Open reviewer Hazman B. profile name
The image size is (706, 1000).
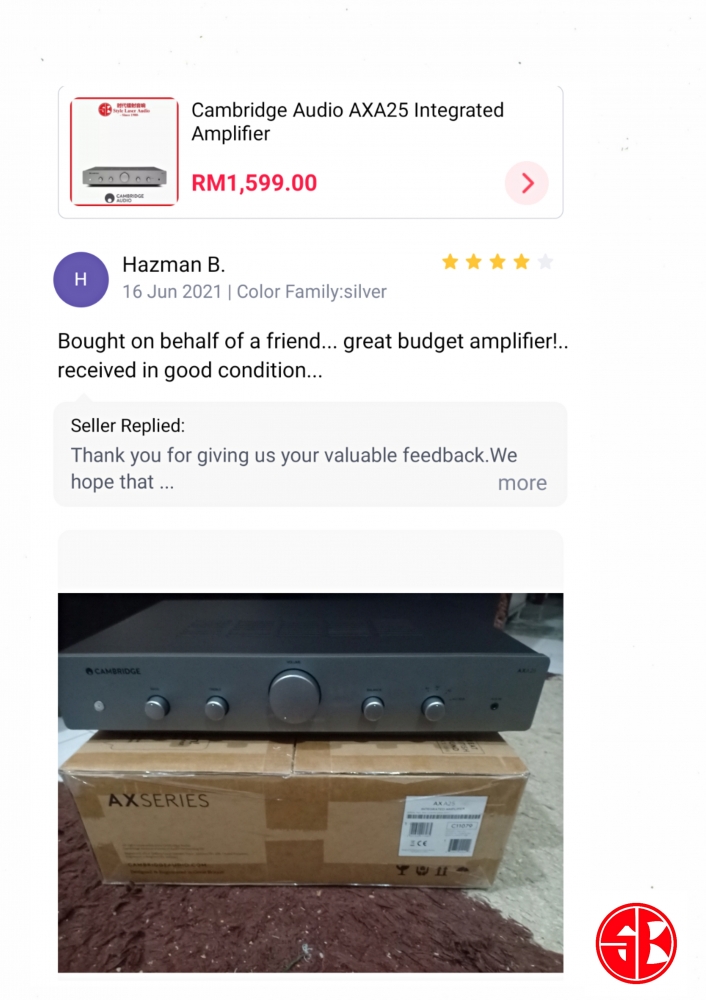pos(173,264)
